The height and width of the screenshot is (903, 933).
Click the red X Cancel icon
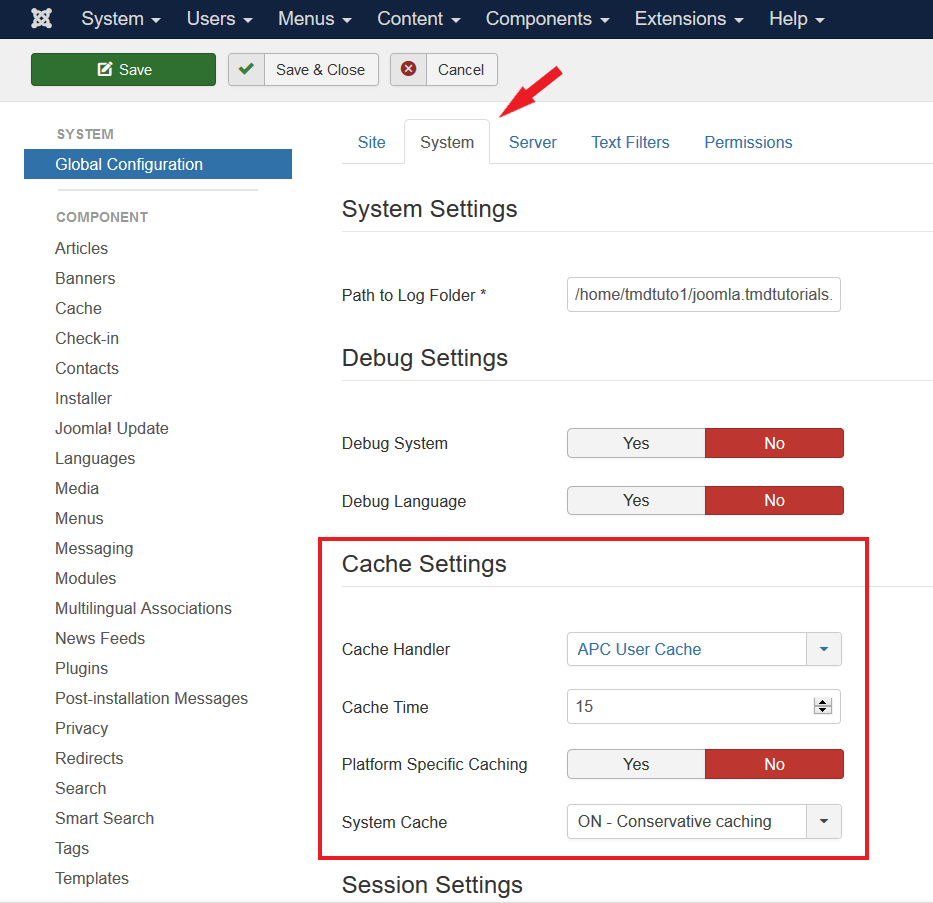click(408, 69)
